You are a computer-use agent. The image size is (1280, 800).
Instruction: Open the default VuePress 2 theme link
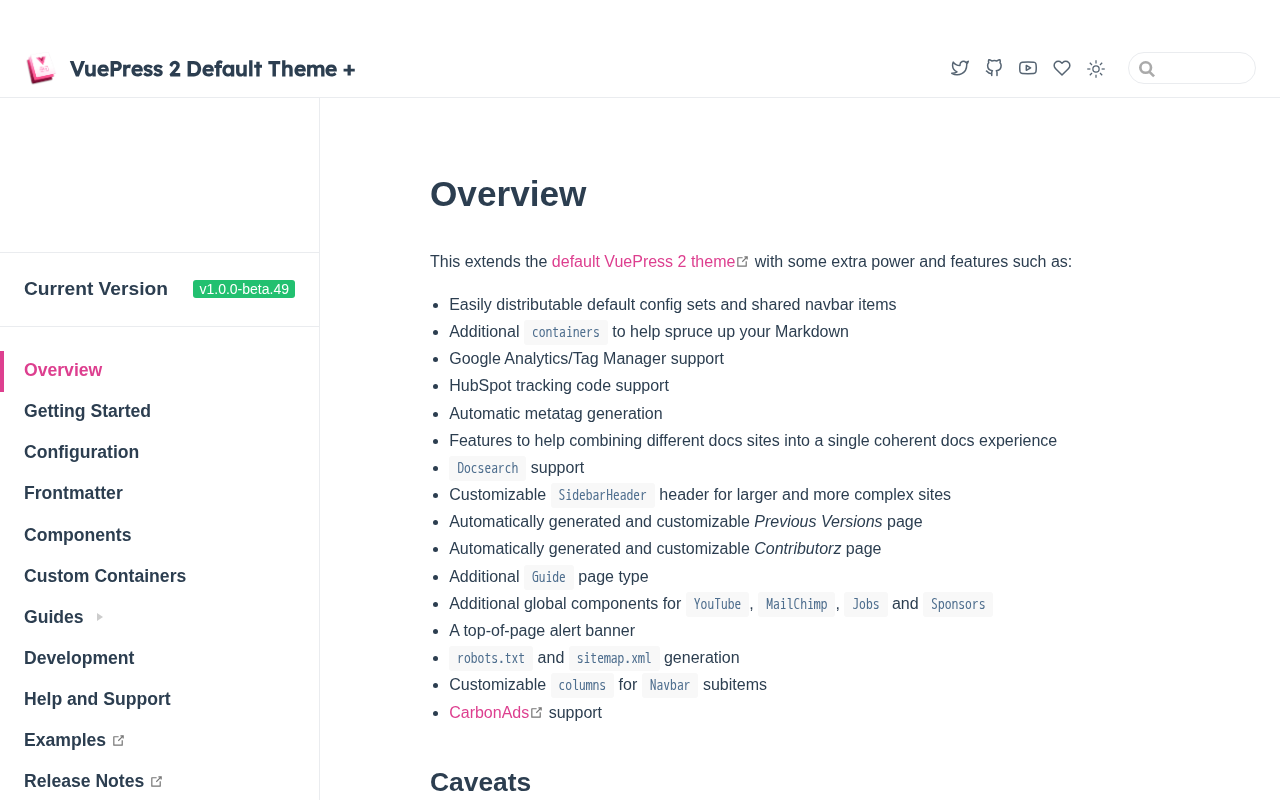click(x=643, y=262)
